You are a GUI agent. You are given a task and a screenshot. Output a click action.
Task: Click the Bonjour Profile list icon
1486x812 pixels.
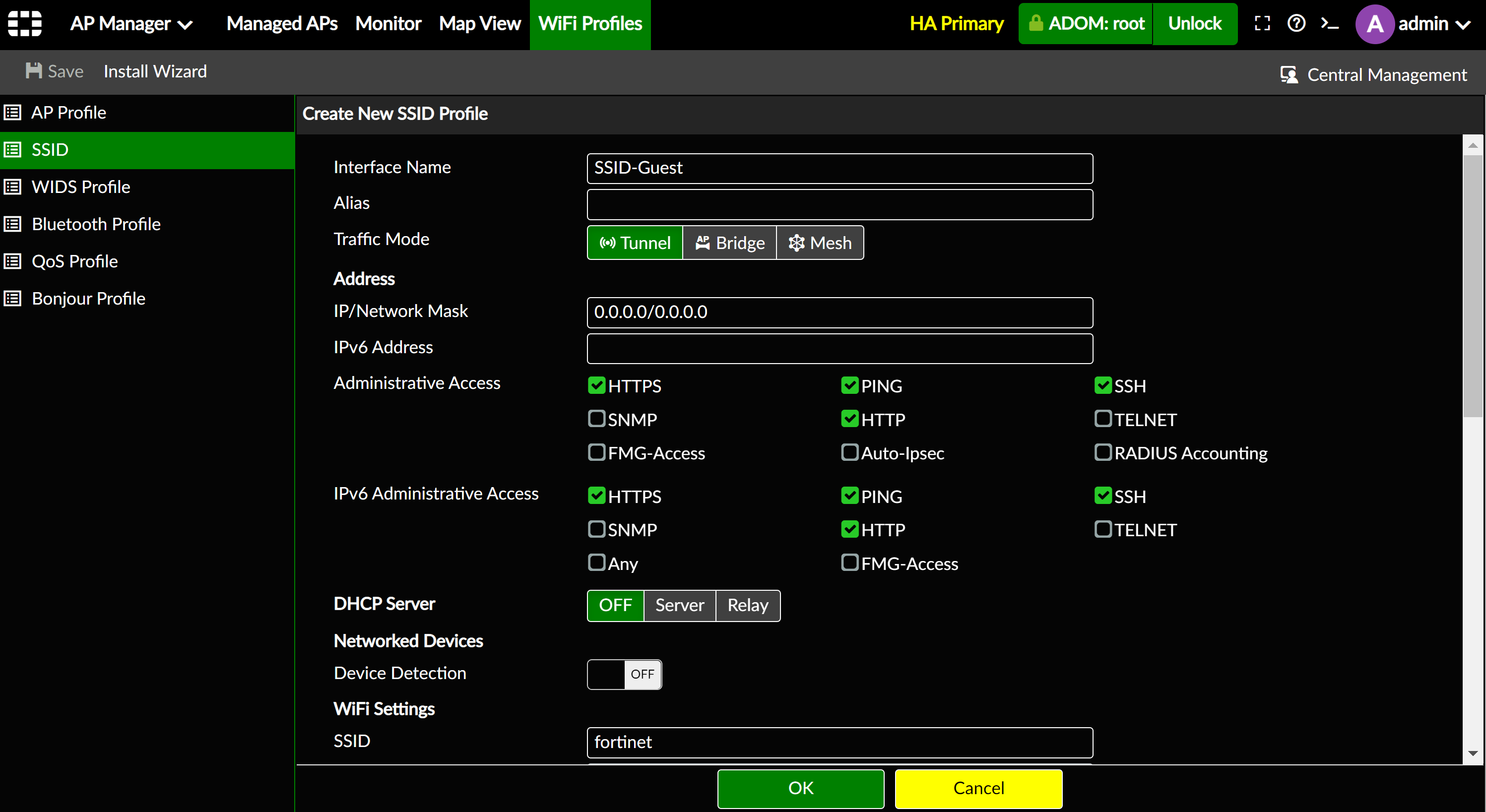(13, 299)
